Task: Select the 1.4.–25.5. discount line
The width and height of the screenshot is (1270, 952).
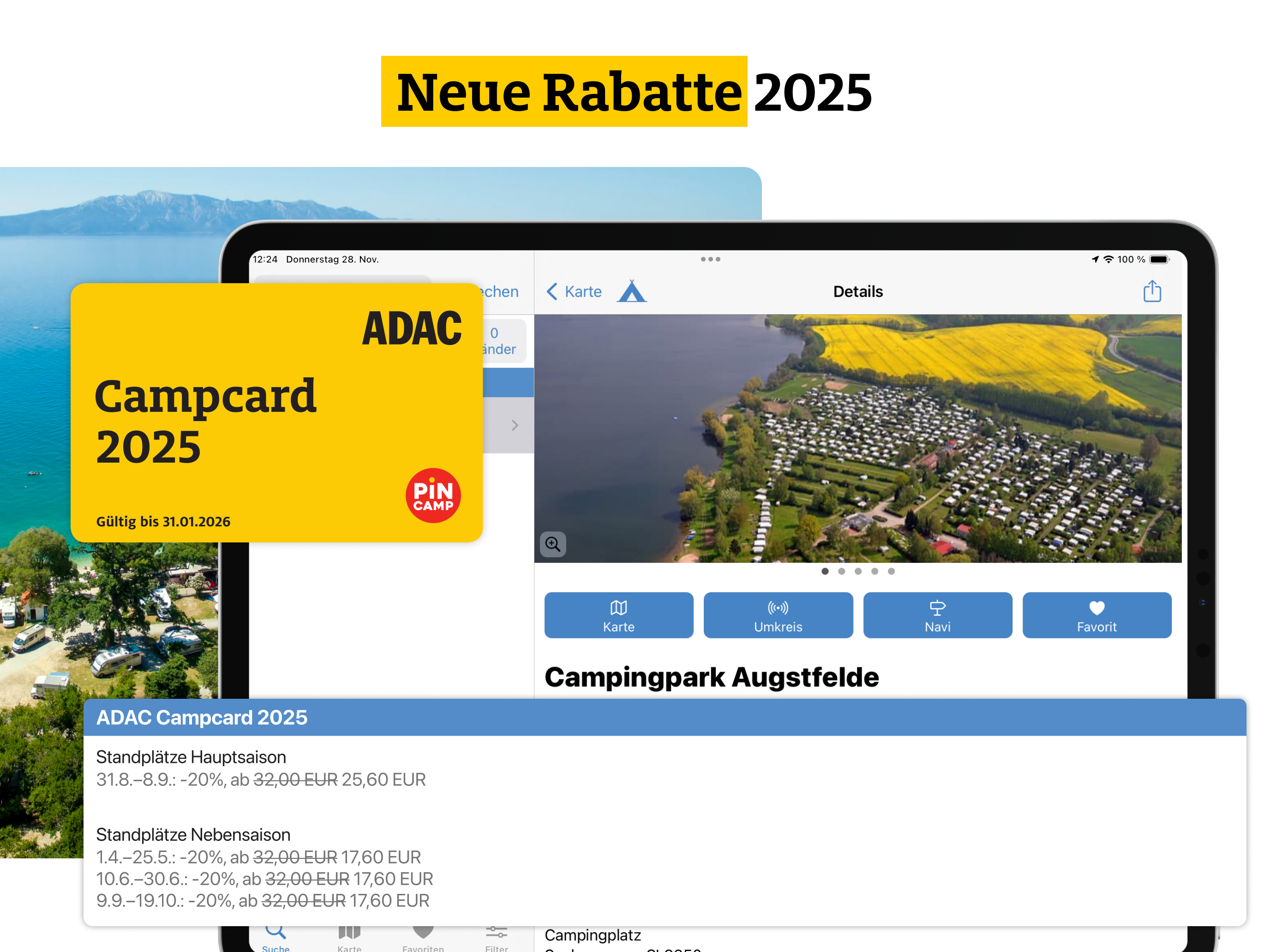Action: click(258, 857)
